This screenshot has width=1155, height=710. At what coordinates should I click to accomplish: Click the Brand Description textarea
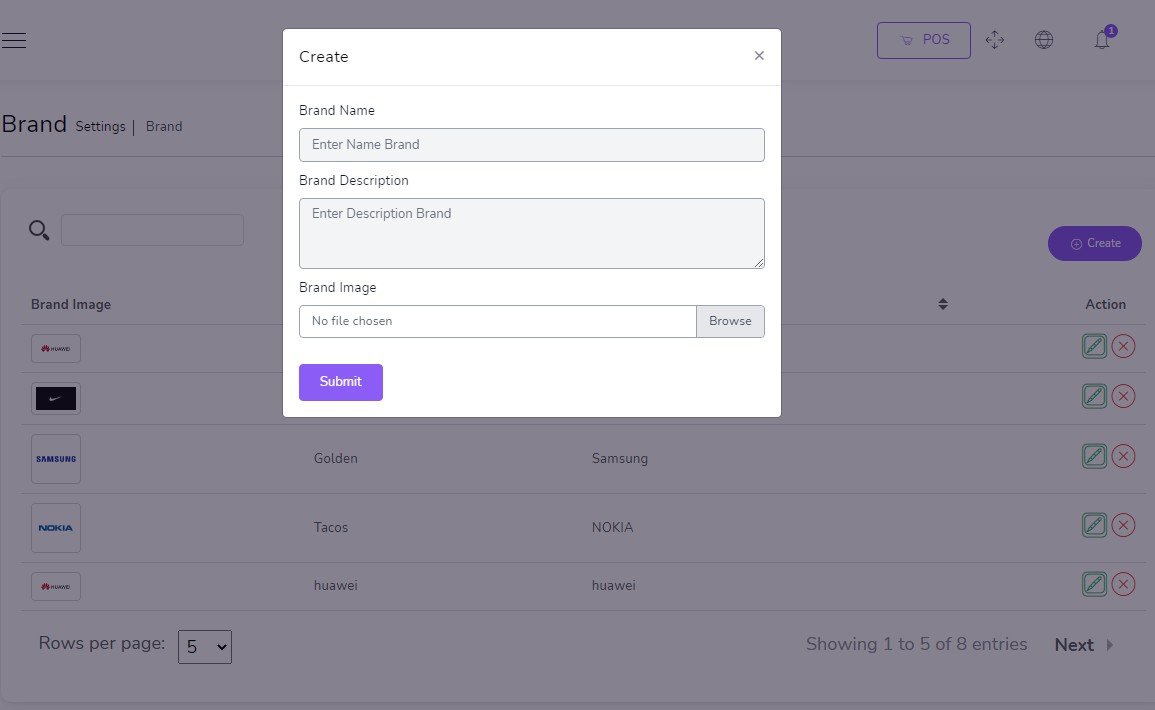tap(531, 233)
